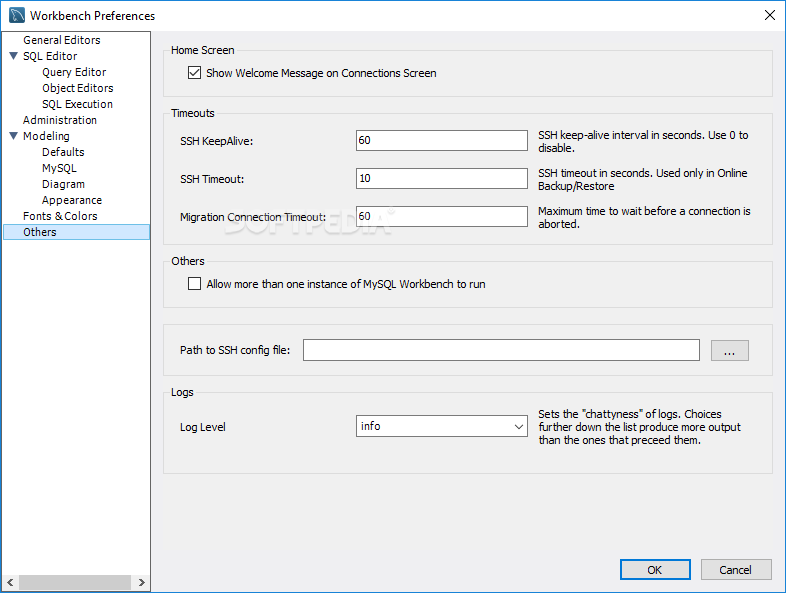
Task: Open MySQL modeling settings
Action: 59,168
